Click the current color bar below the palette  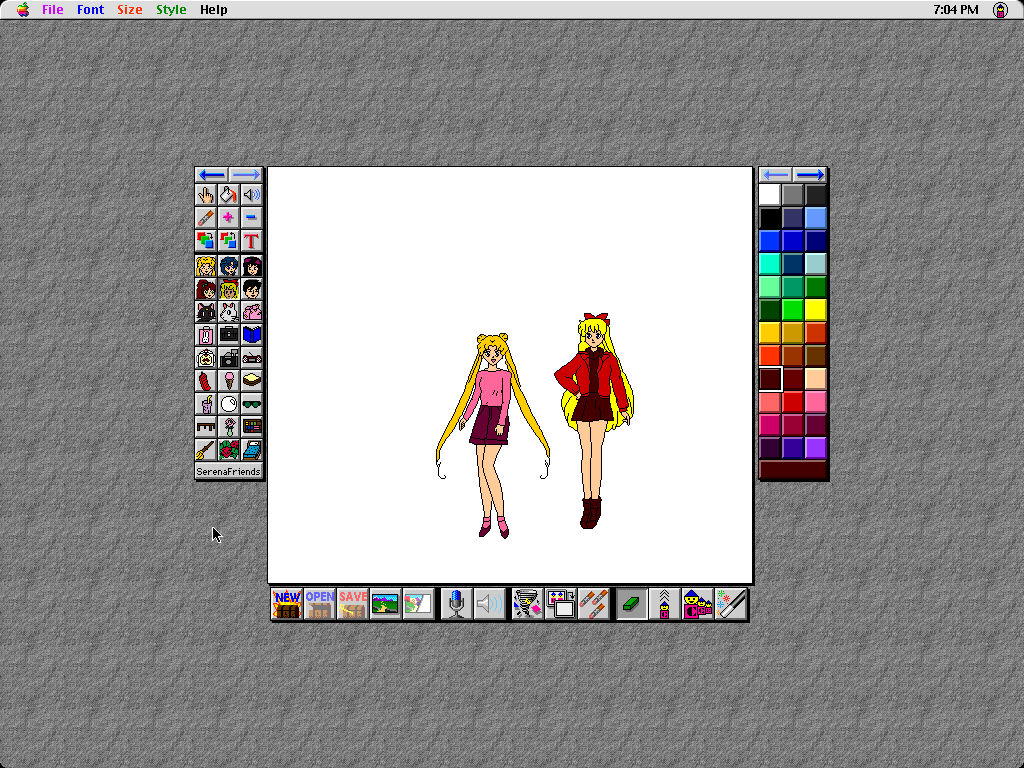(793, 470)
